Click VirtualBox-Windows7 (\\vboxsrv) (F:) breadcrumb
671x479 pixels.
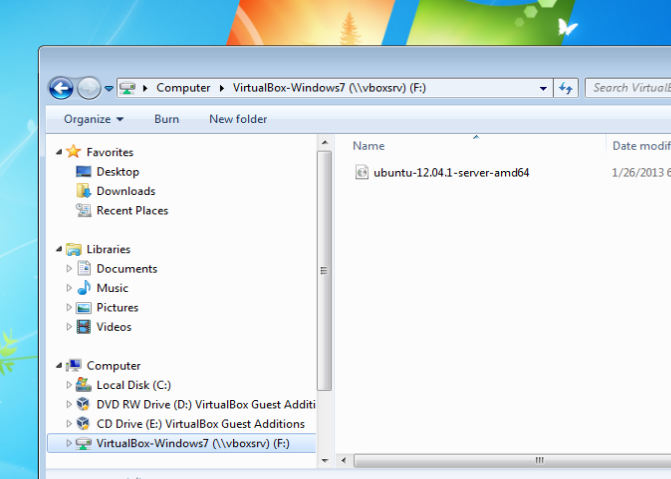[x=329, y=88]
